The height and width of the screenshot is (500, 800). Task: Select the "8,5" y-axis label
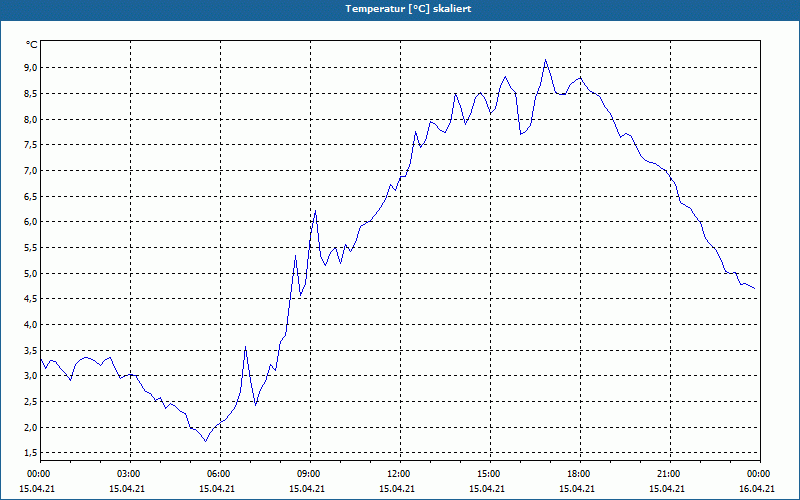click(x=31, y=93)
